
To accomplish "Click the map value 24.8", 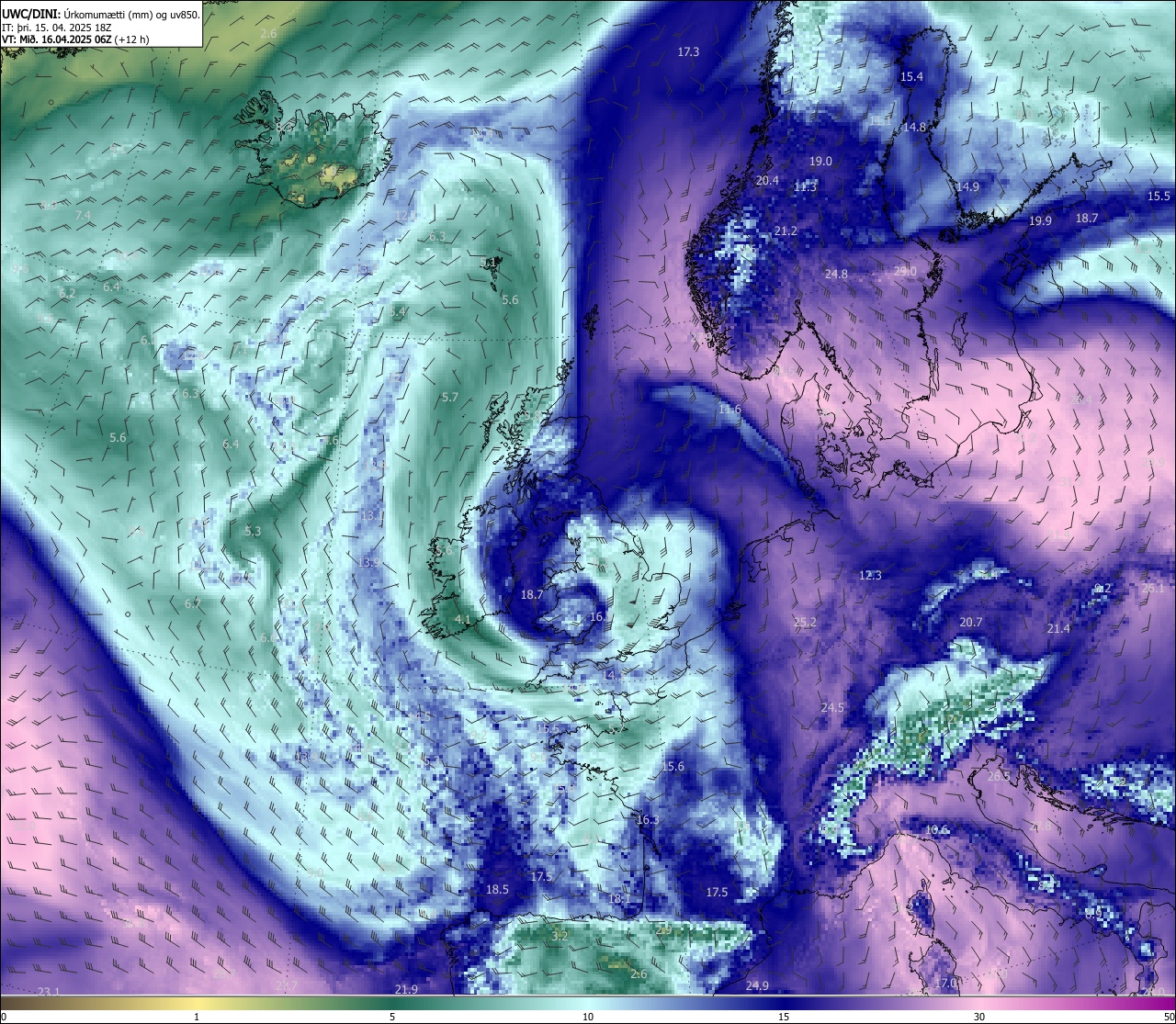I will pos(836,275).
